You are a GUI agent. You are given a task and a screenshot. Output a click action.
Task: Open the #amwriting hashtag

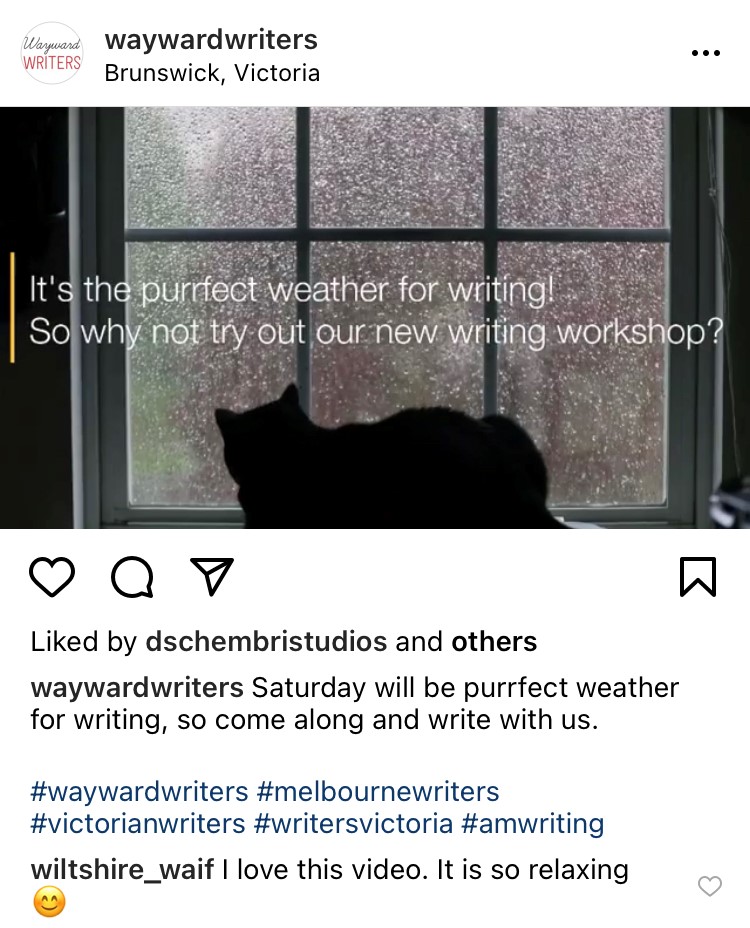533,824
